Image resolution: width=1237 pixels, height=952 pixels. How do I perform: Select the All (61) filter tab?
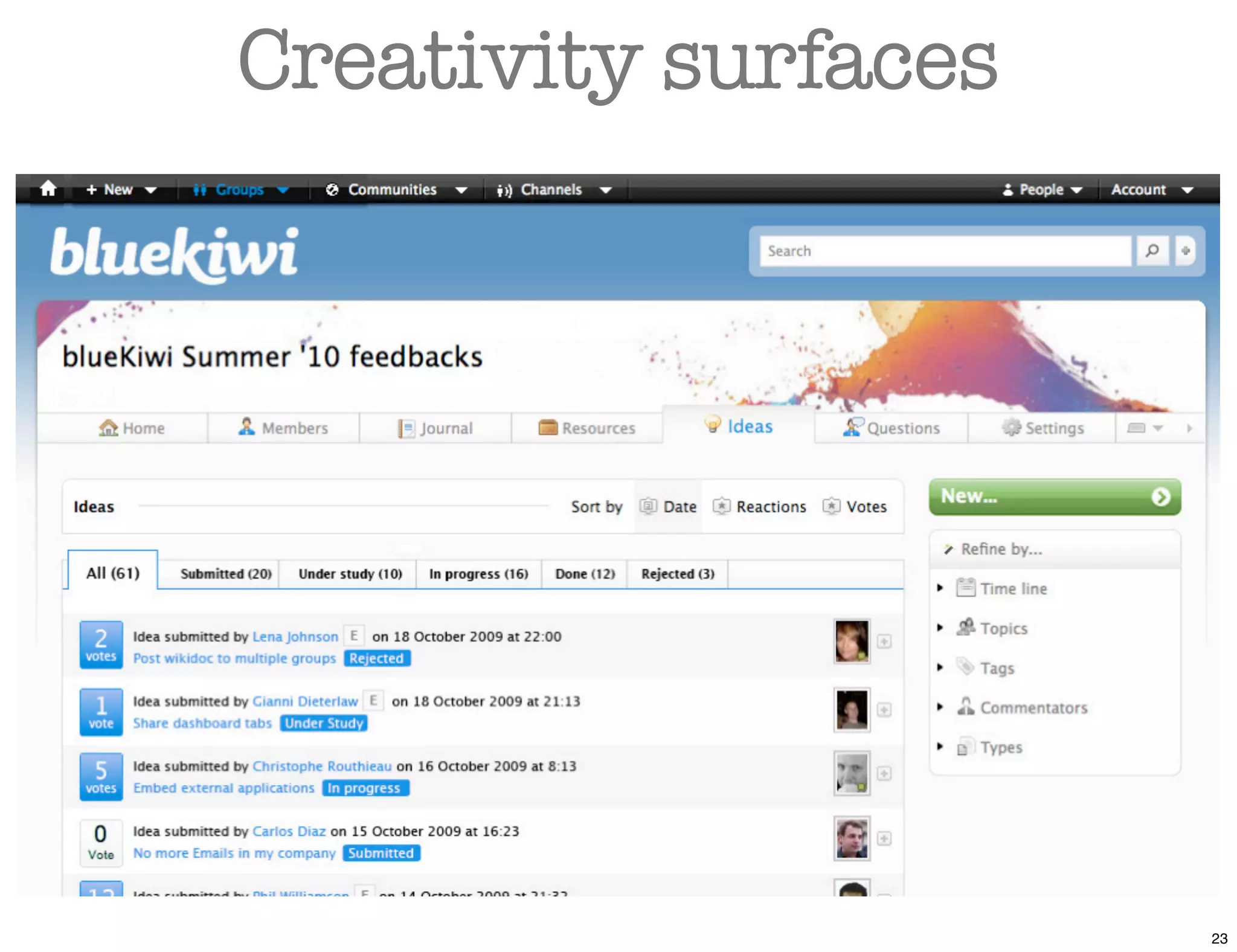coord(113,571)
